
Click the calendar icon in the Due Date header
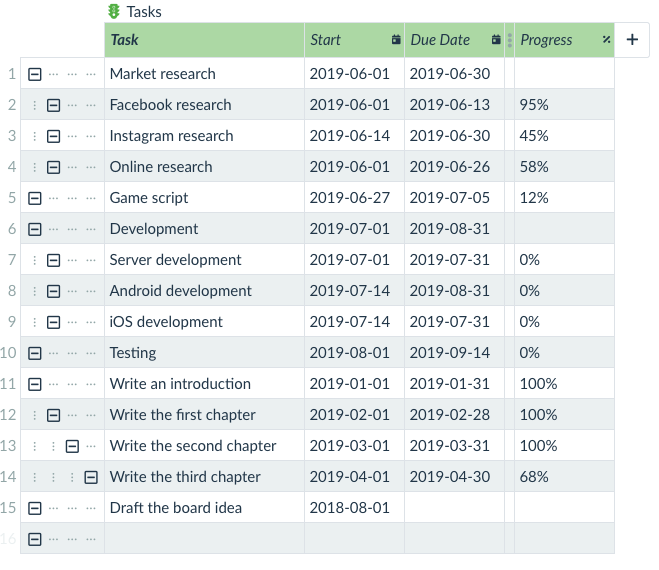pos(496,40)
